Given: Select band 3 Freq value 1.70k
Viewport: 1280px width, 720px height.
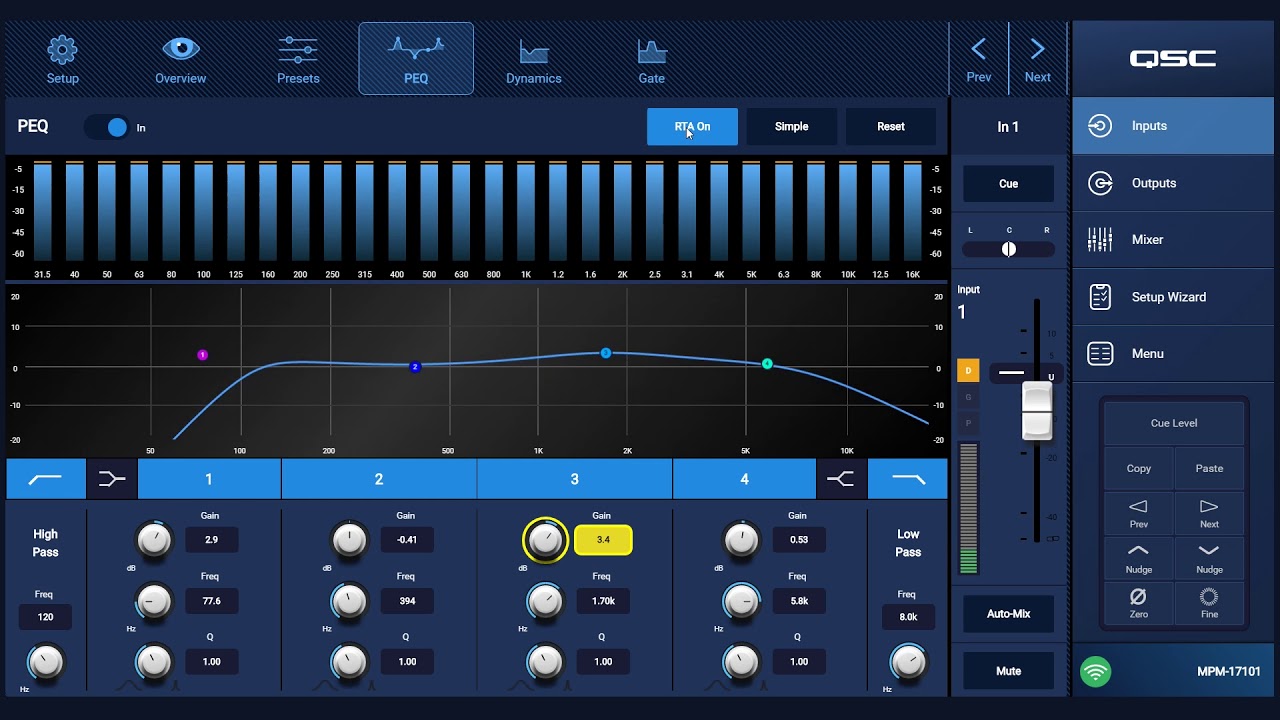Looking at the screenshot, I should point(603,601).
